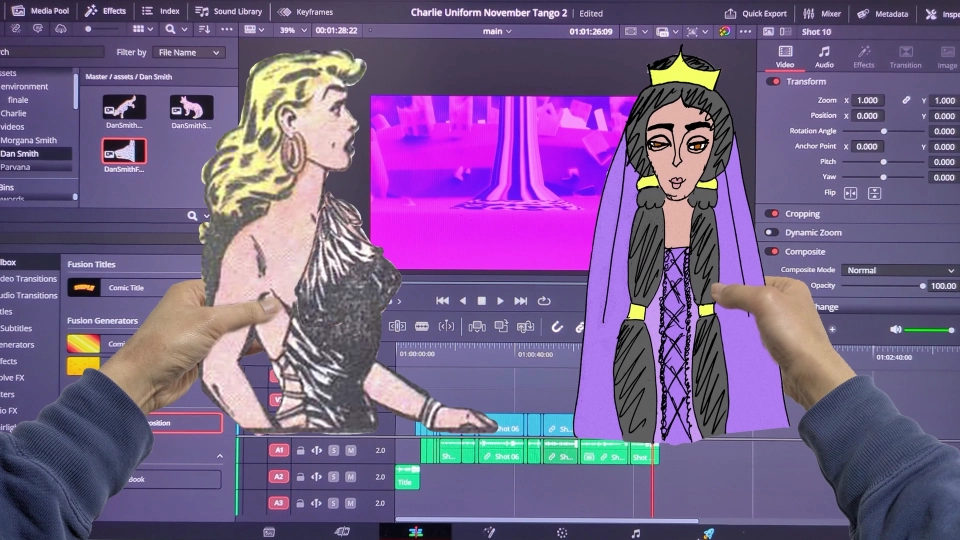The height and width of the screenshot is (540, 960).
Task: Click the flip vertical icon
Action: coord(874,193)
